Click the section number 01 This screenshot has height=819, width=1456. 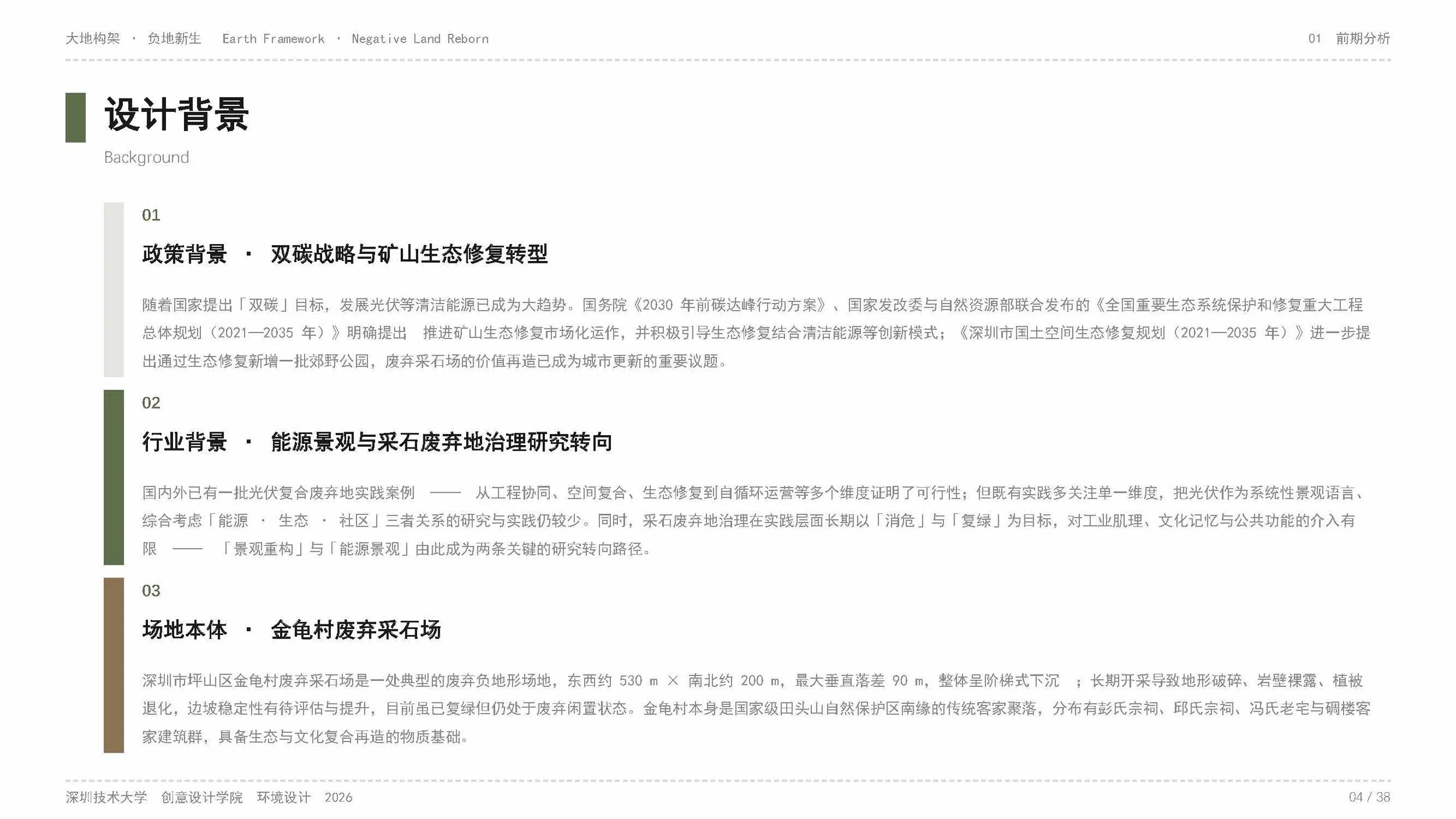151,215
